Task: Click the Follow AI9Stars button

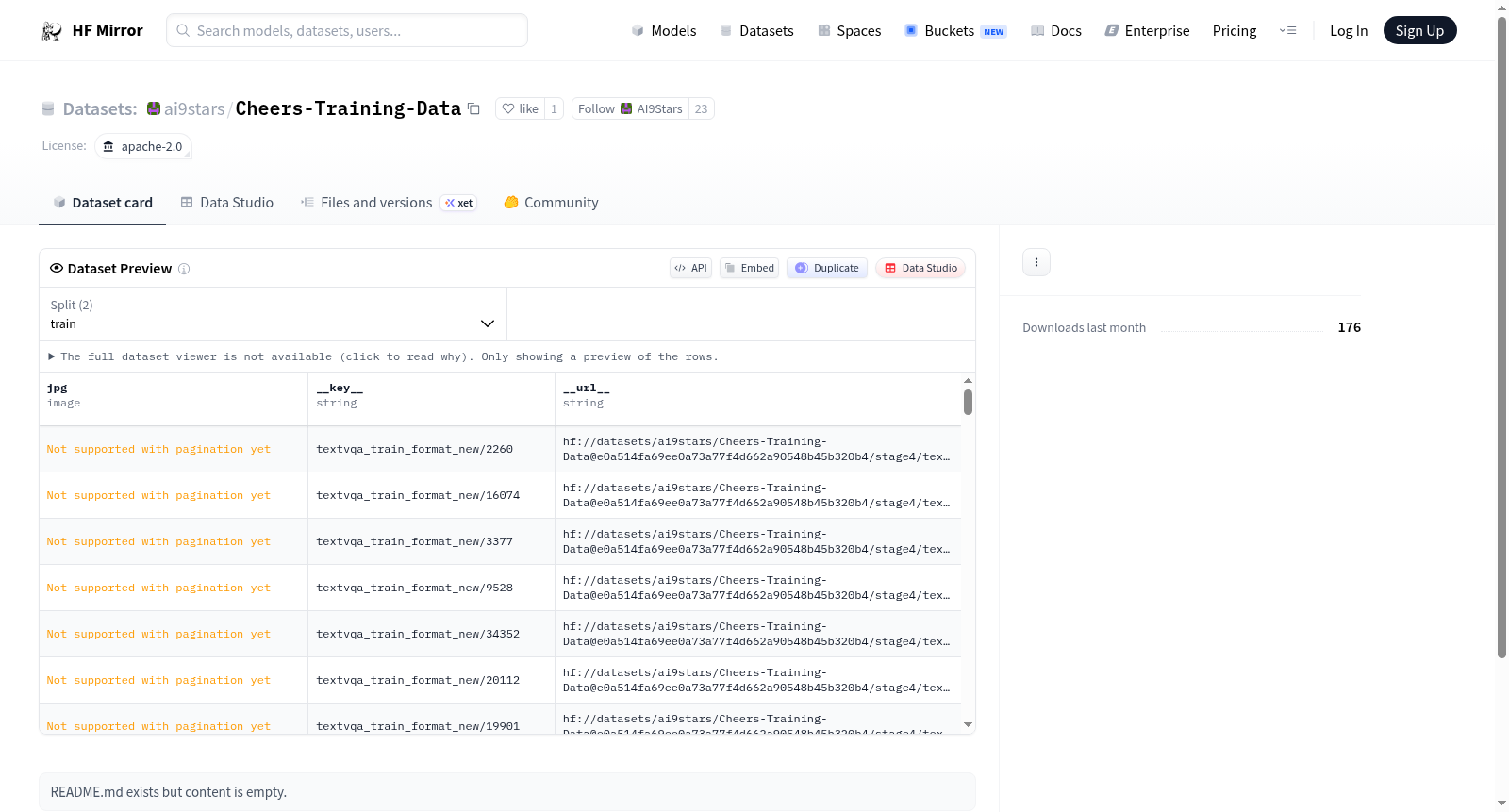Action: click(630, 109)
